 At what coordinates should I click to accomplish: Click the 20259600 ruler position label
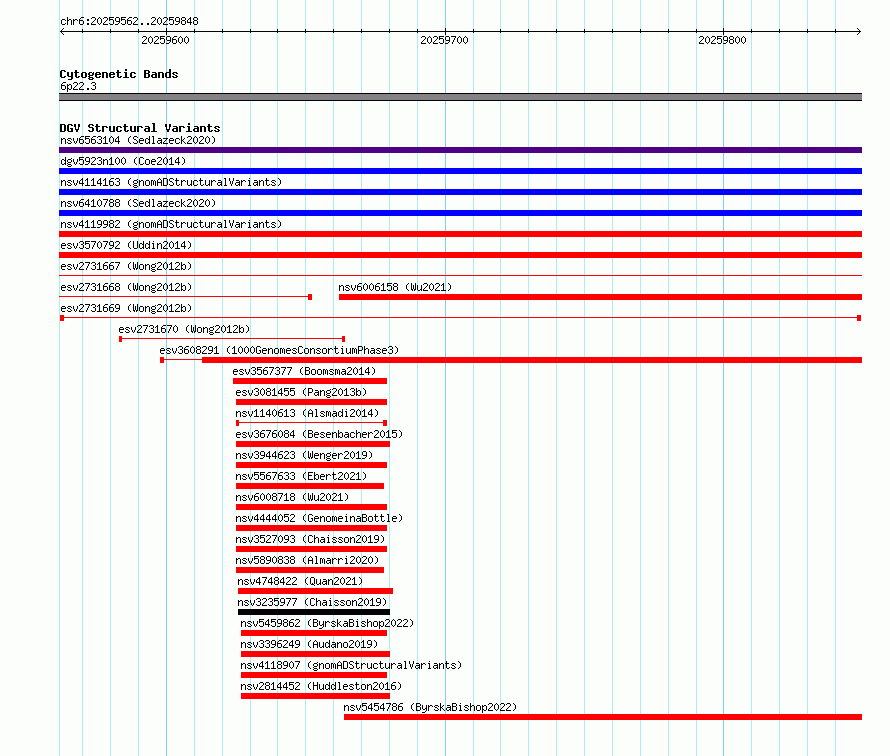(x=165, y=40)
